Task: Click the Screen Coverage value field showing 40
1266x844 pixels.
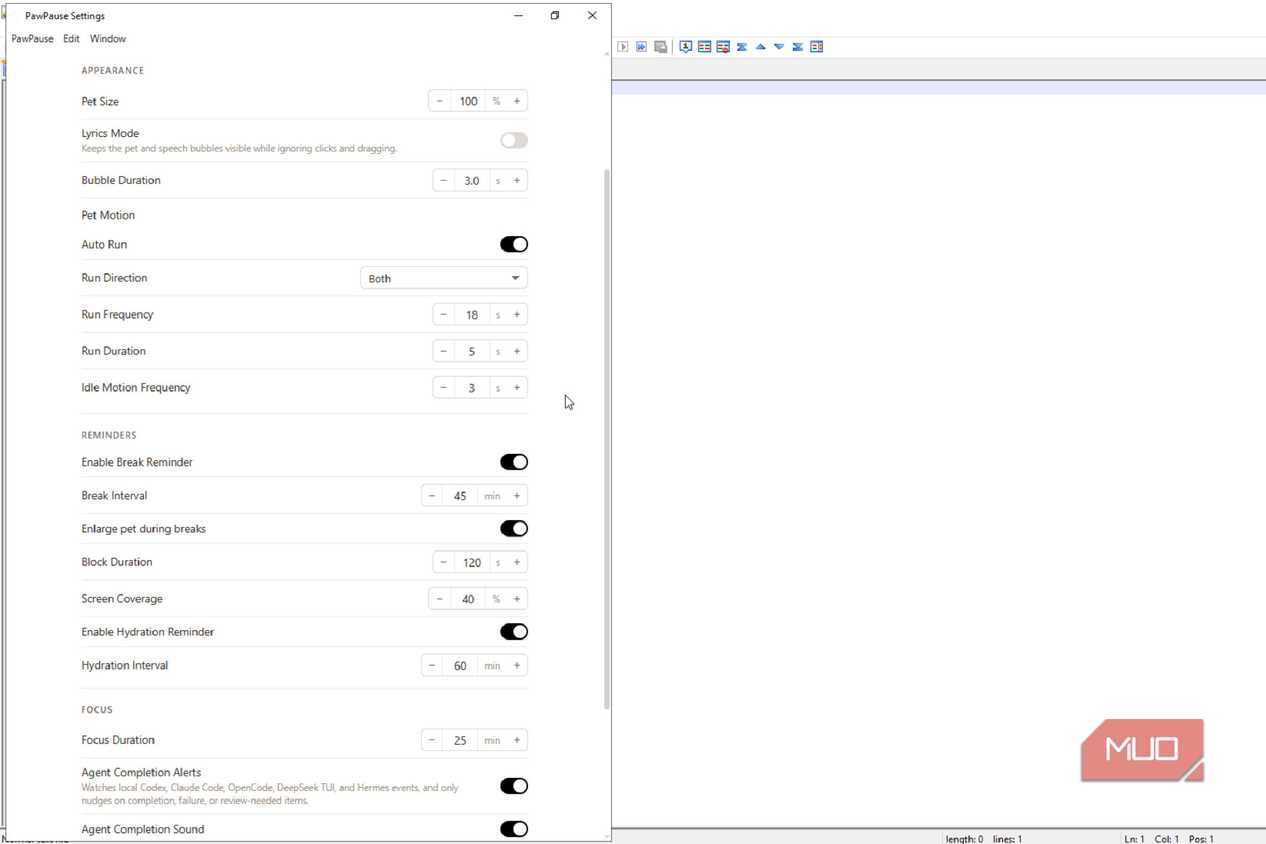Action: 468,599
